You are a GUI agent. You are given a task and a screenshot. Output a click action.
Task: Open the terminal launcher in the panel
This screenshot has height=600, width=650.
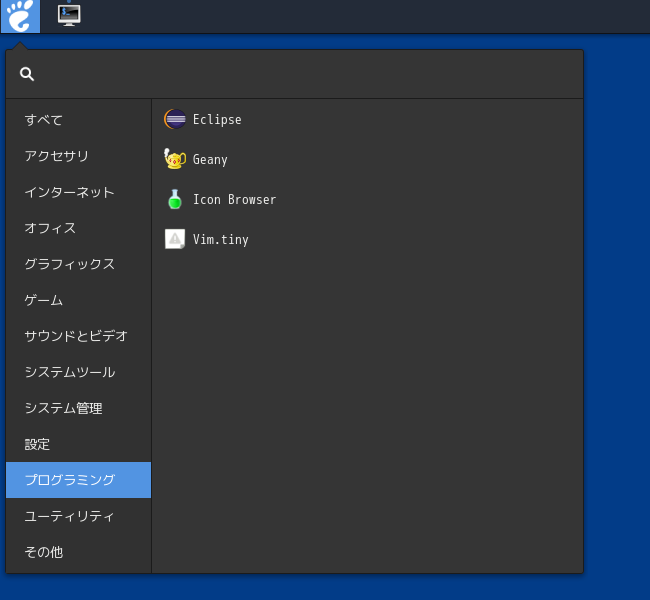pos(69,15)
